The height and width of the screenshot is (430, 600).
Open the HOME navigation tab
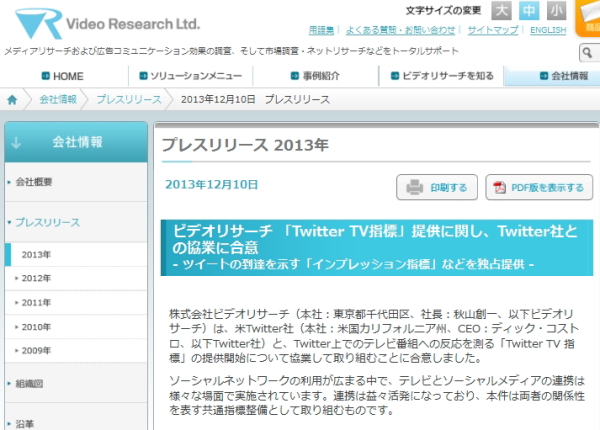62,76
